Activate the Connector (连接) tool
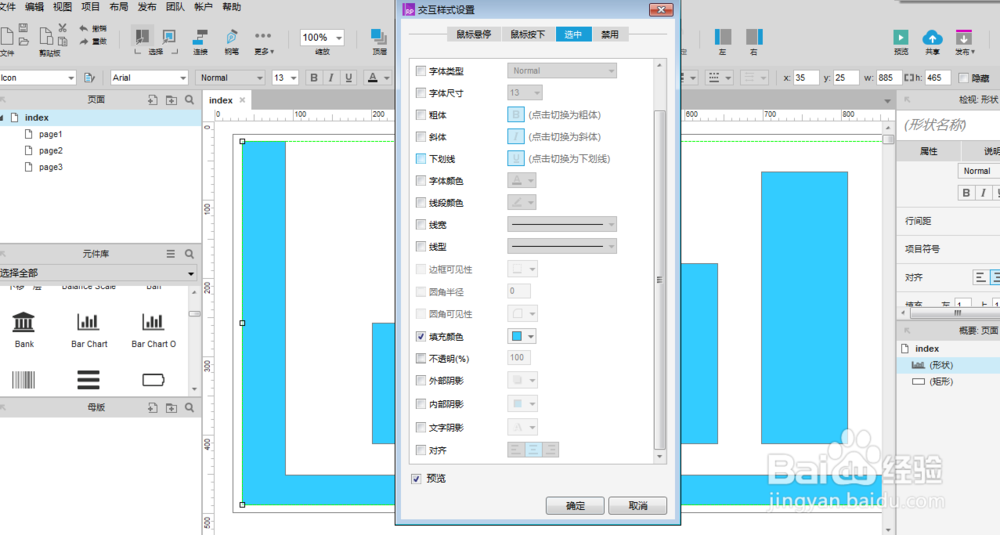1000x535 pixels. coord(200,37)
